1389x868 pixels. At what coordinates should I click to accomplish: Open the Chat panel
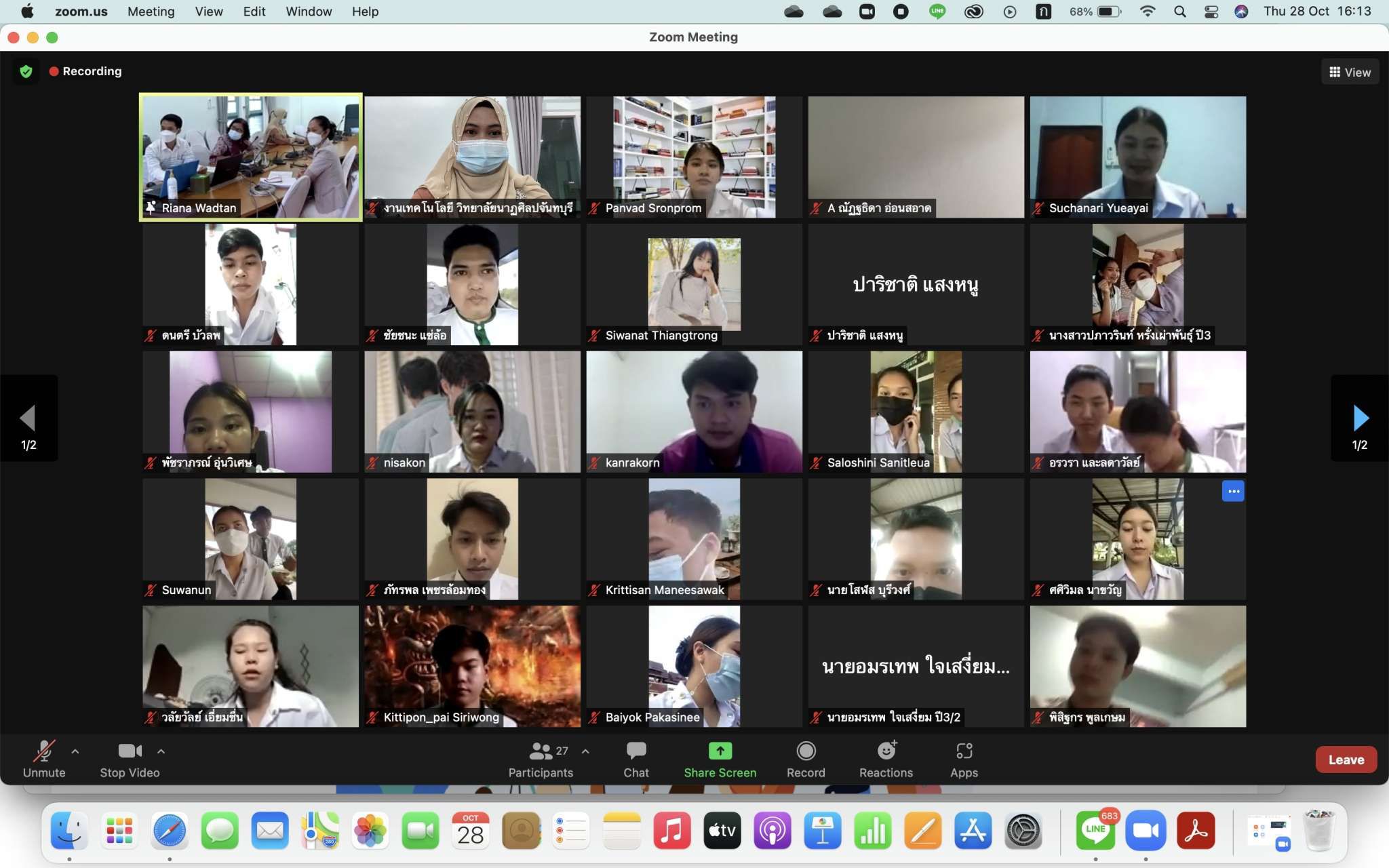pos(636,759)
